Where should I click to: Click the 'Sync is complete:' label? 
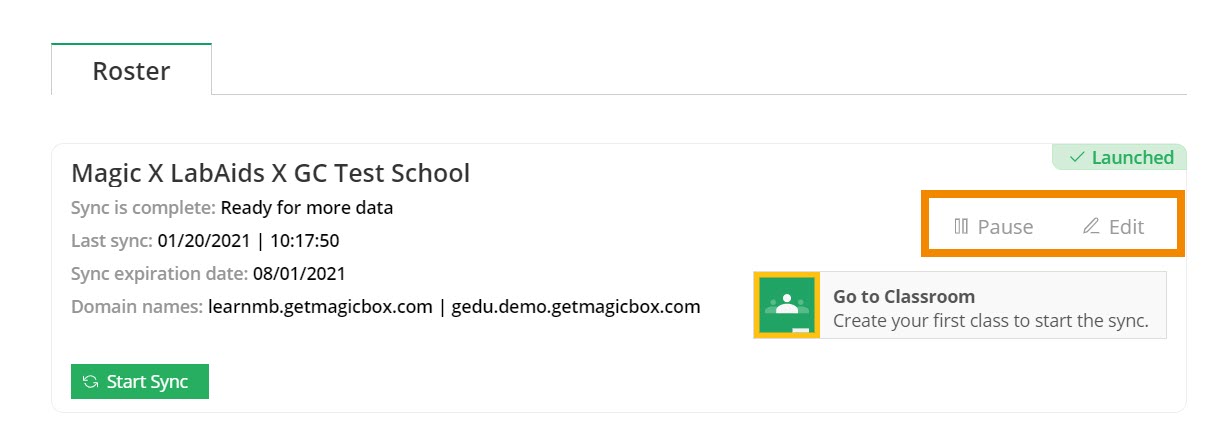(x=143, y=208)
